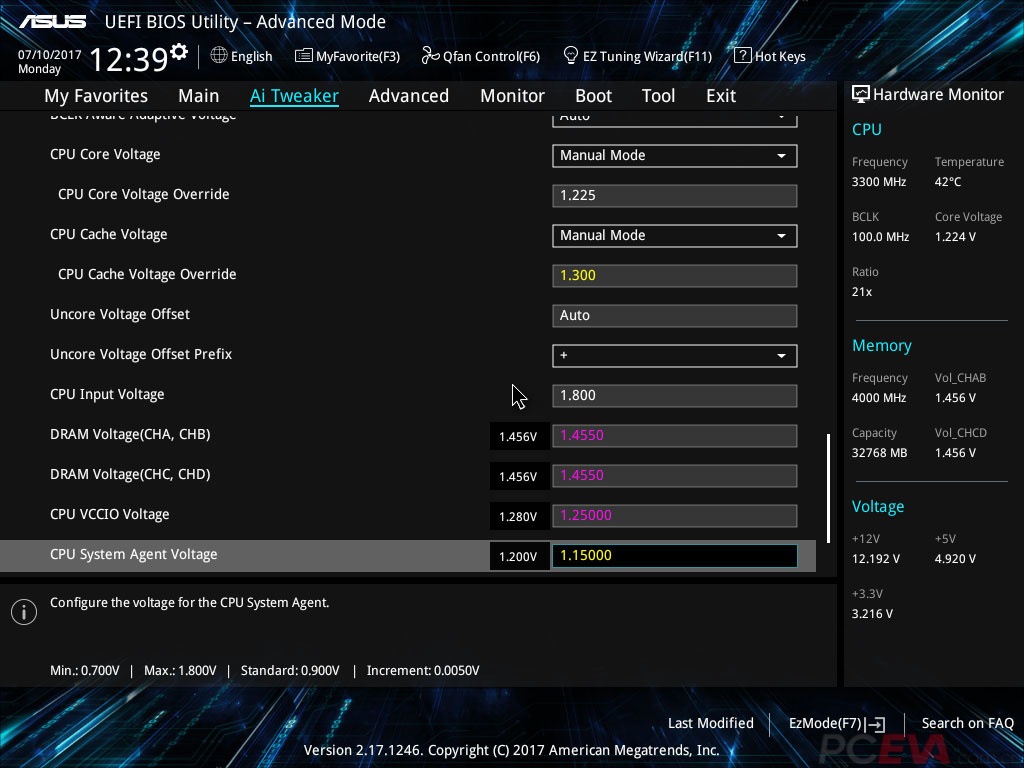Go to the Advanced tab
The width and height of the screenshot is (1024, 768).
click(409, 96)
